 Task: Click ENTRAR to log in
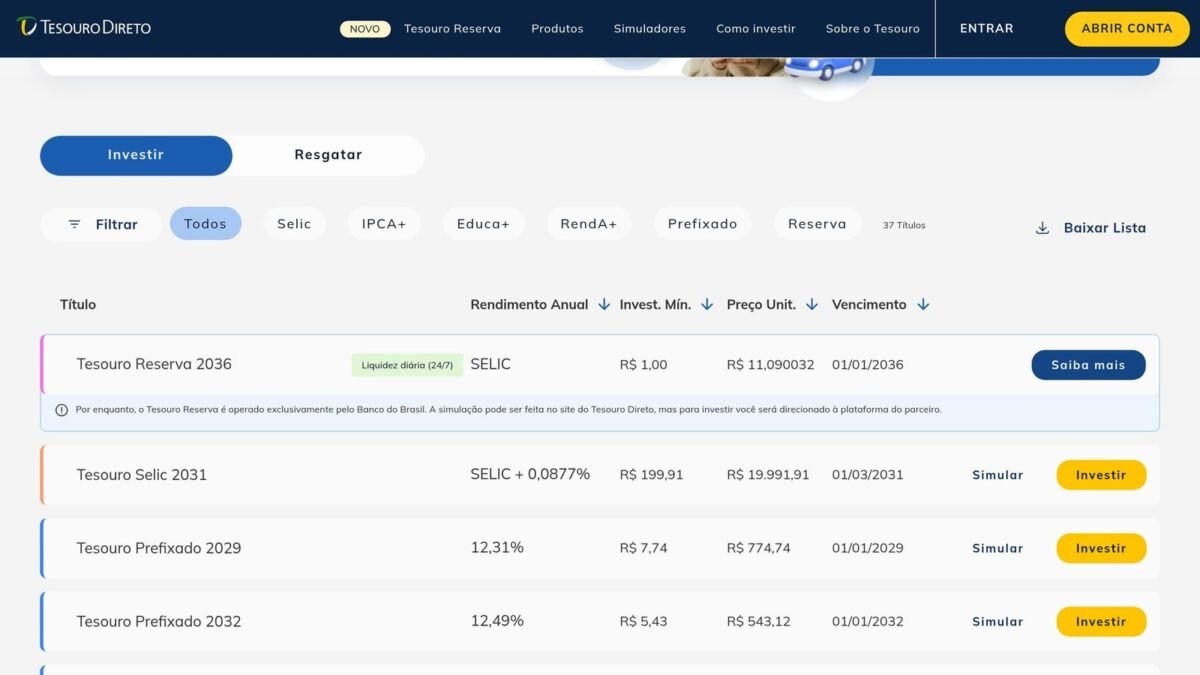click(x=987, y=28)
